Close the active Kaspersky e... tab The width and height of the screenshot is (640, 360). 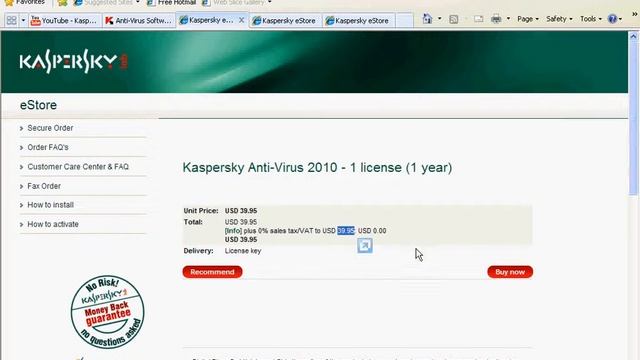click(242, 20)
